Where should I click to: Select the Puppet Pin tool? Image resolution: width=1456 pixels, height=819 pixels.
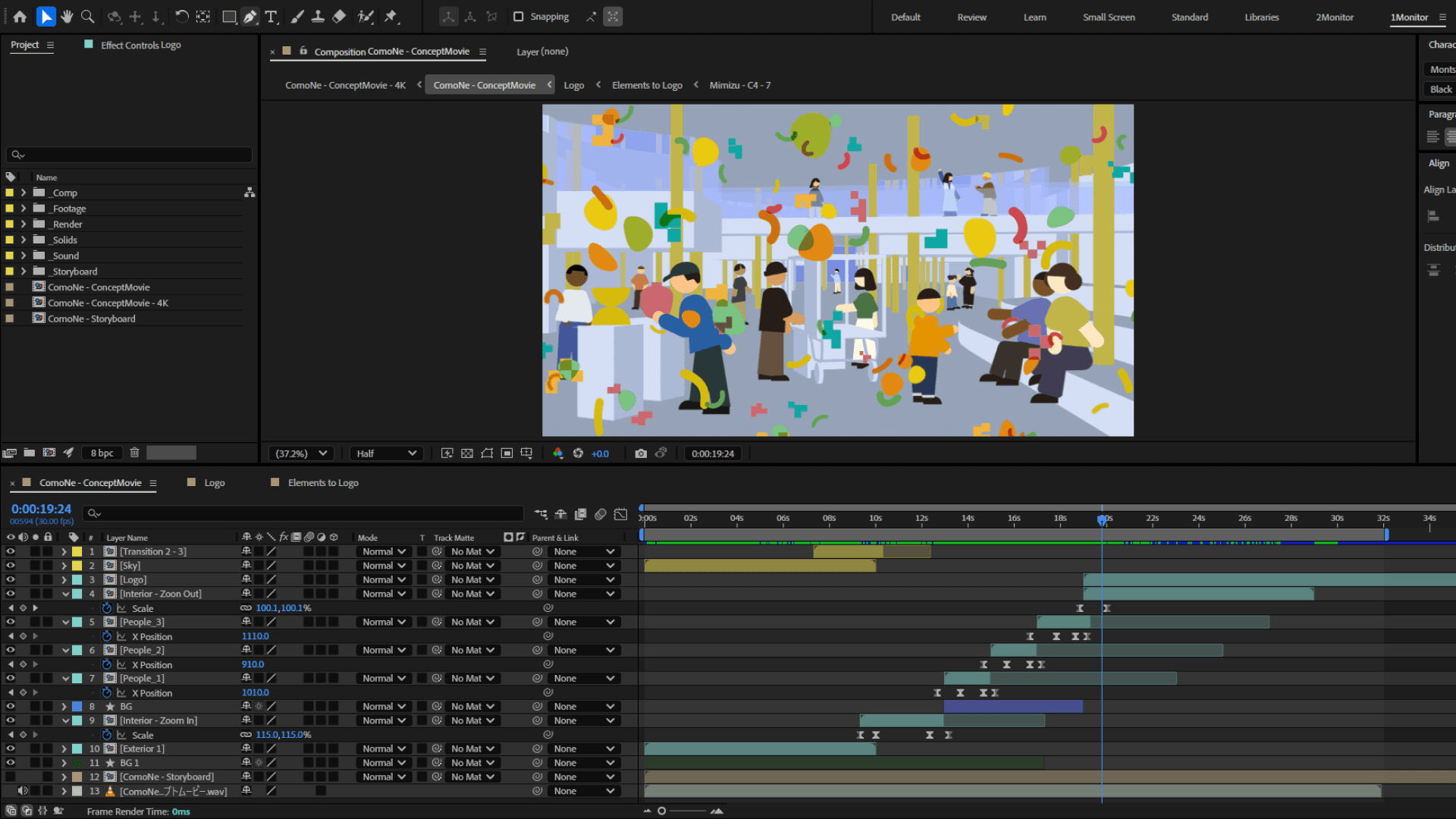(391, 17)
